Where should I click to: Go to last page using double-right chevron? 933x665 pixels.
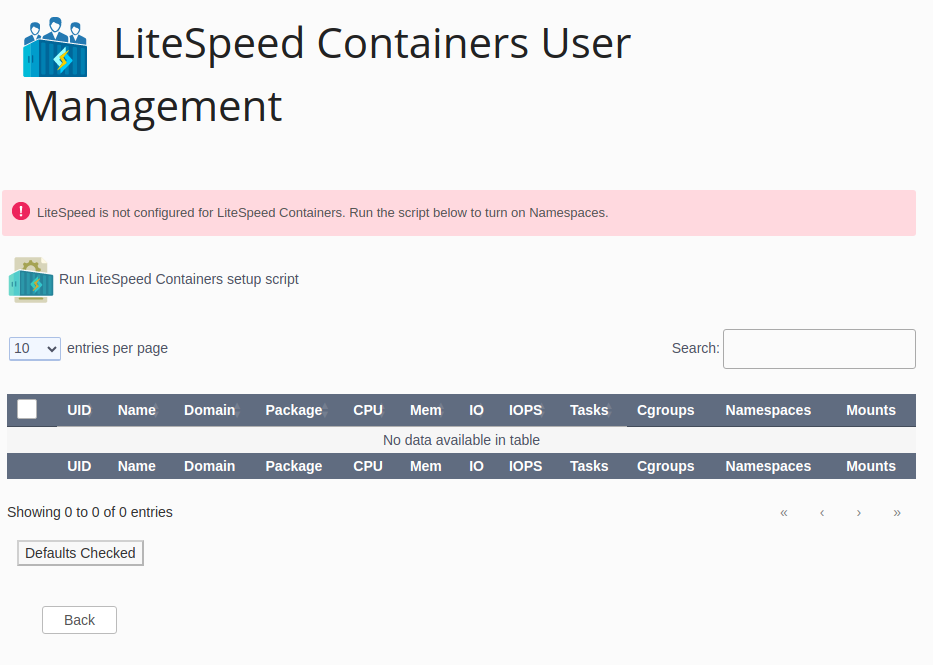point(897,512)
